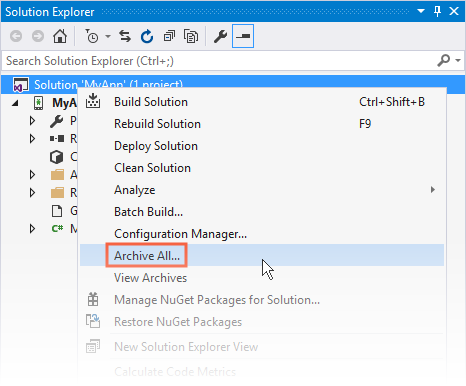Screen dimensions: 466x386
Task: Click the Pending Changes Filter clock icon
Action: click(92, 36)
